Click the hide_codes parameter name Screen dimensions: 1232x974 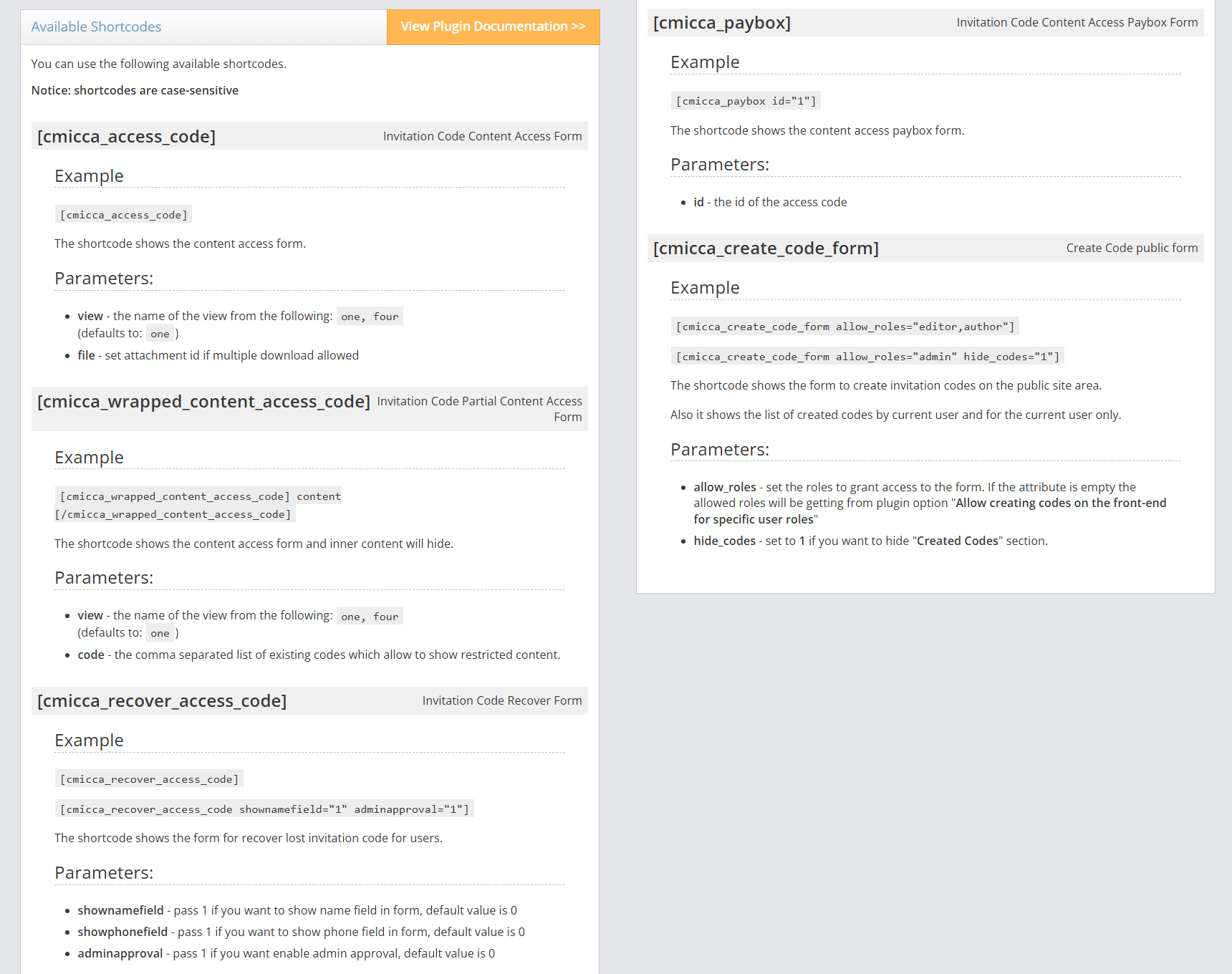pyautogui.click(x=724, y=541)
